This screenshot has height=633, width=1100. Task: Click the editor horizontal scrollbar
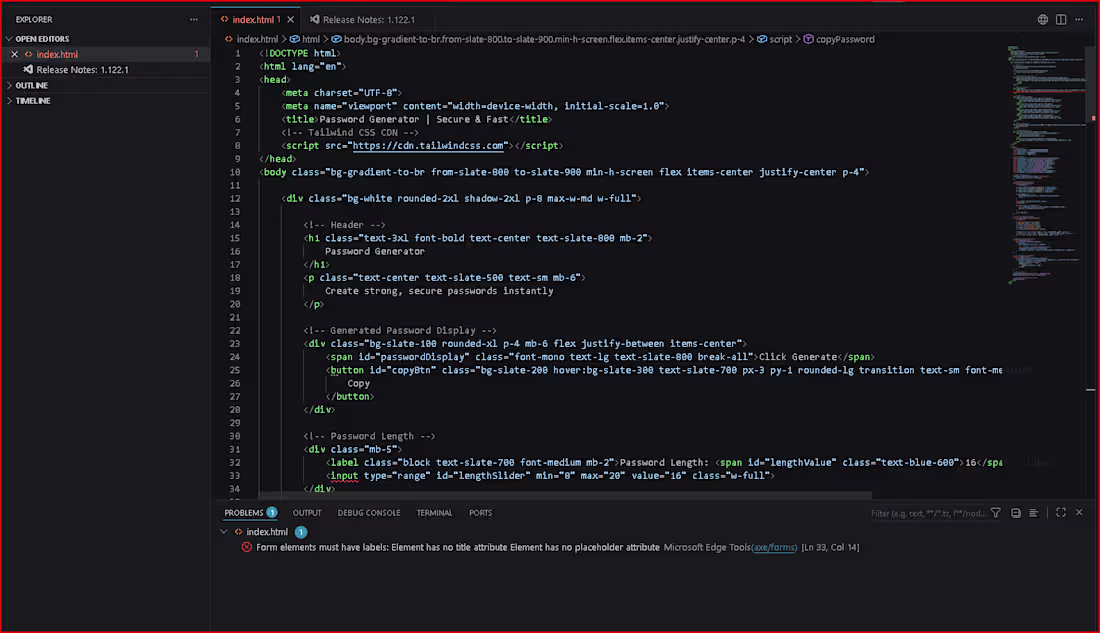565,495
